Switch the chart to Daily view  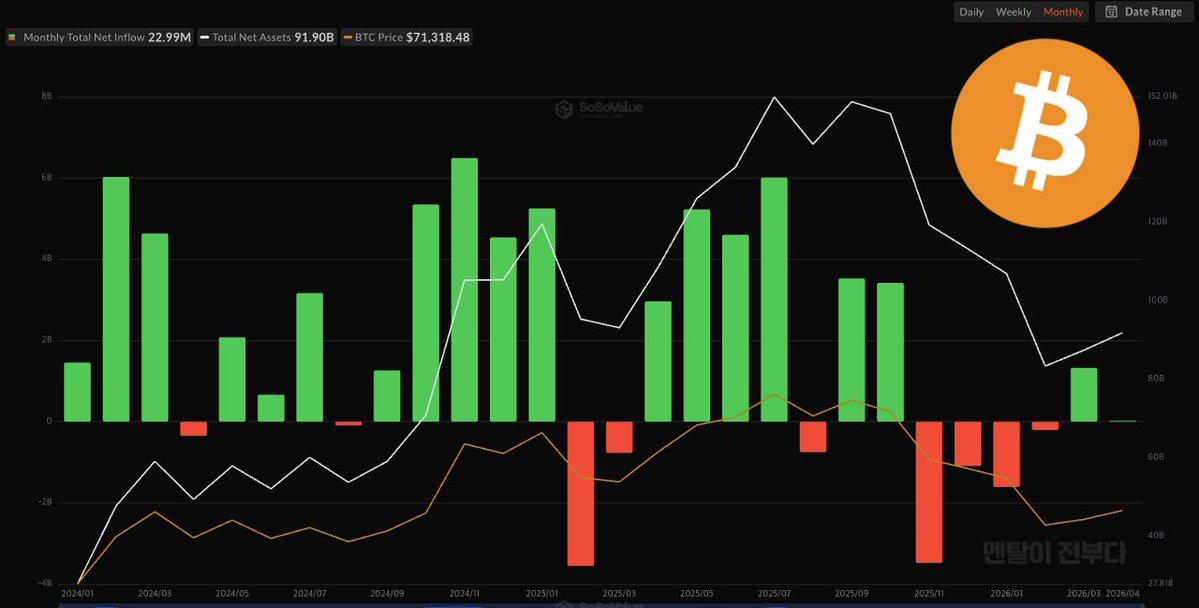point(971,11)
